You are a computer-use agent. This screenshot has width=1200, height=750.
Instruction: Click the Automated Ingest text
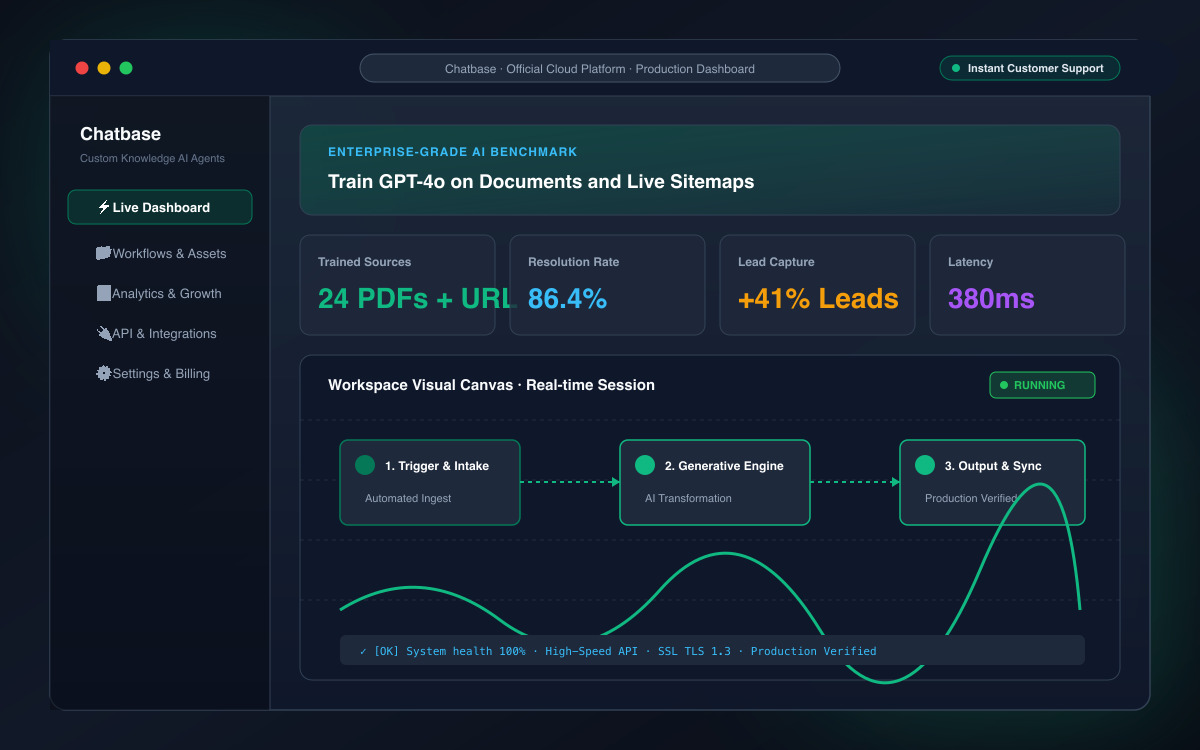(408, 498)
